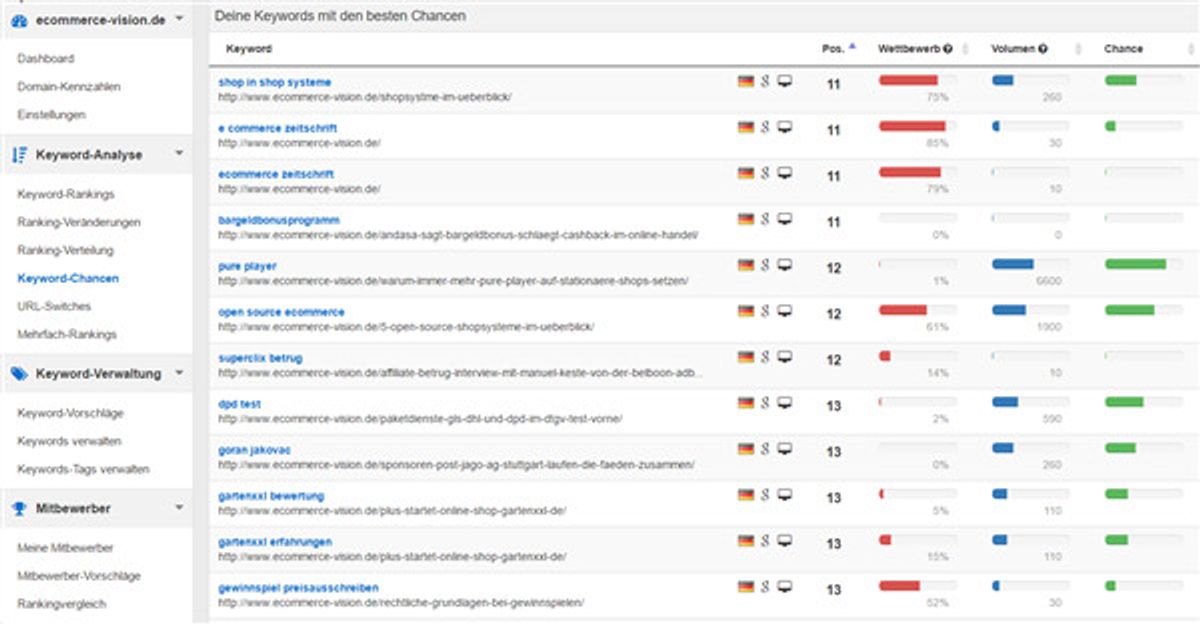The height and width of the screenshot is (624, 1200).
Task: Collapse the Mitbewerber section arrow
Action: (x=178, y=507)
